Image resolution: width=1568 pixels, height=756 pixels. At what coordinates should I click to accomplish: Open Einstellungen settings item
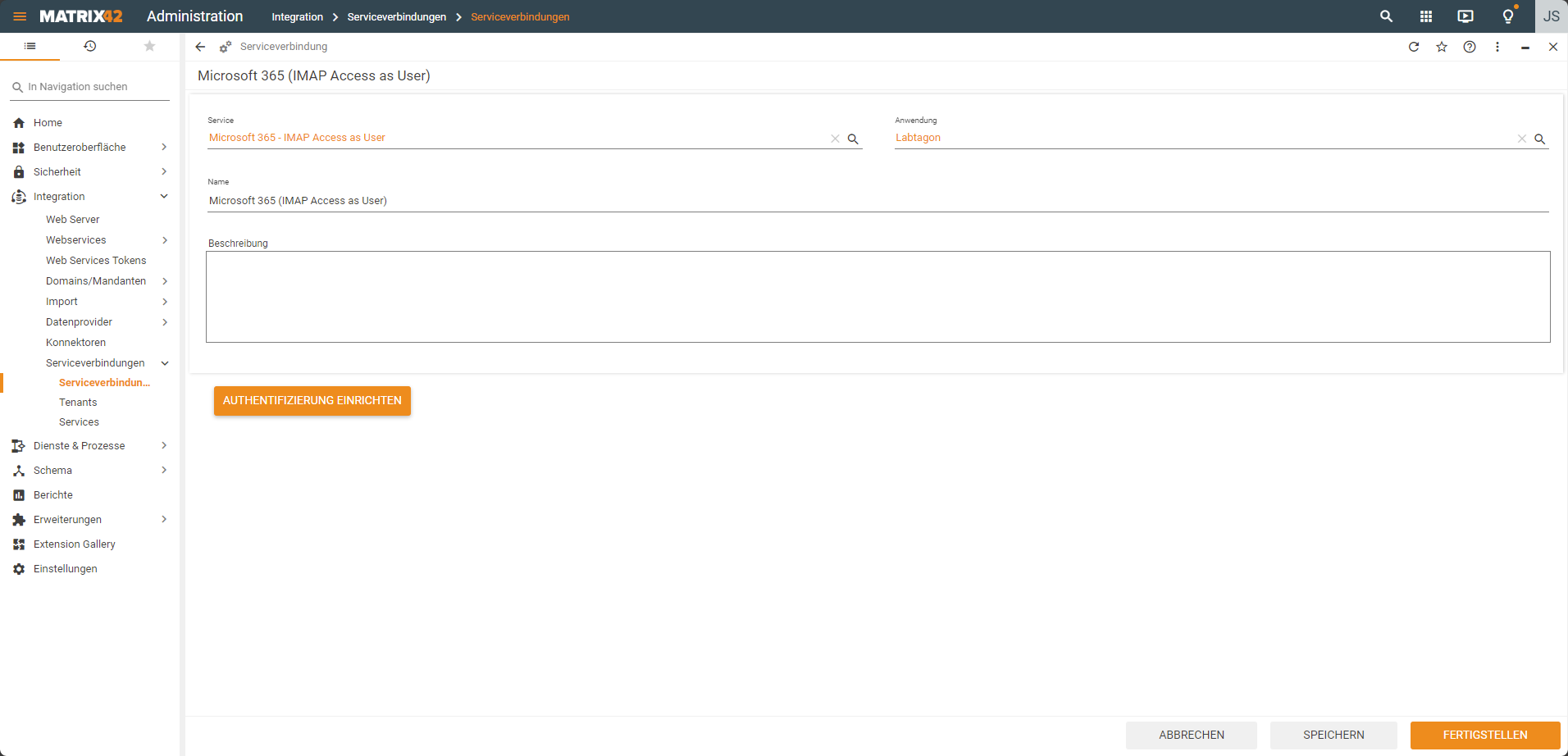66,569
